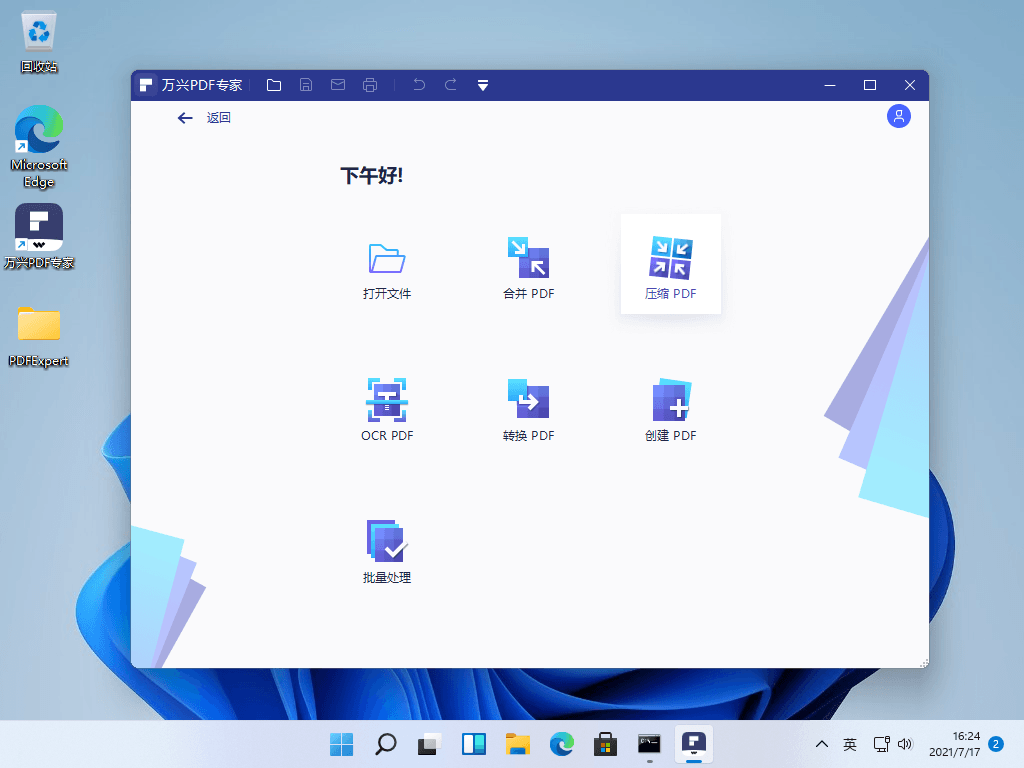This screenshot has height=768, width=1024.
Task: Click the network tray icon
Action: pos(882,744)
